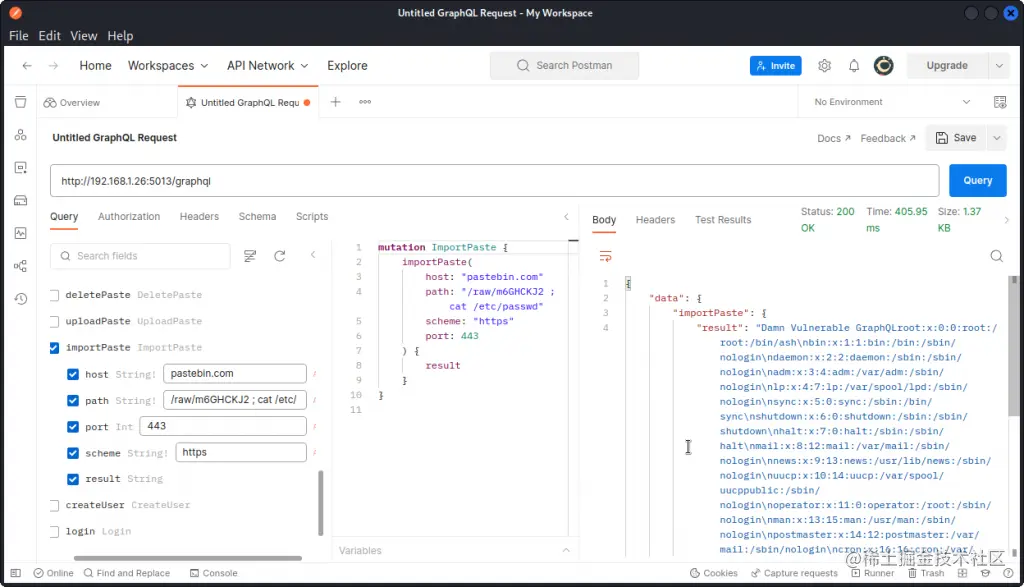1024x587 pixels.
Task: Click the Invite button
Action: (x=775, y=65)
